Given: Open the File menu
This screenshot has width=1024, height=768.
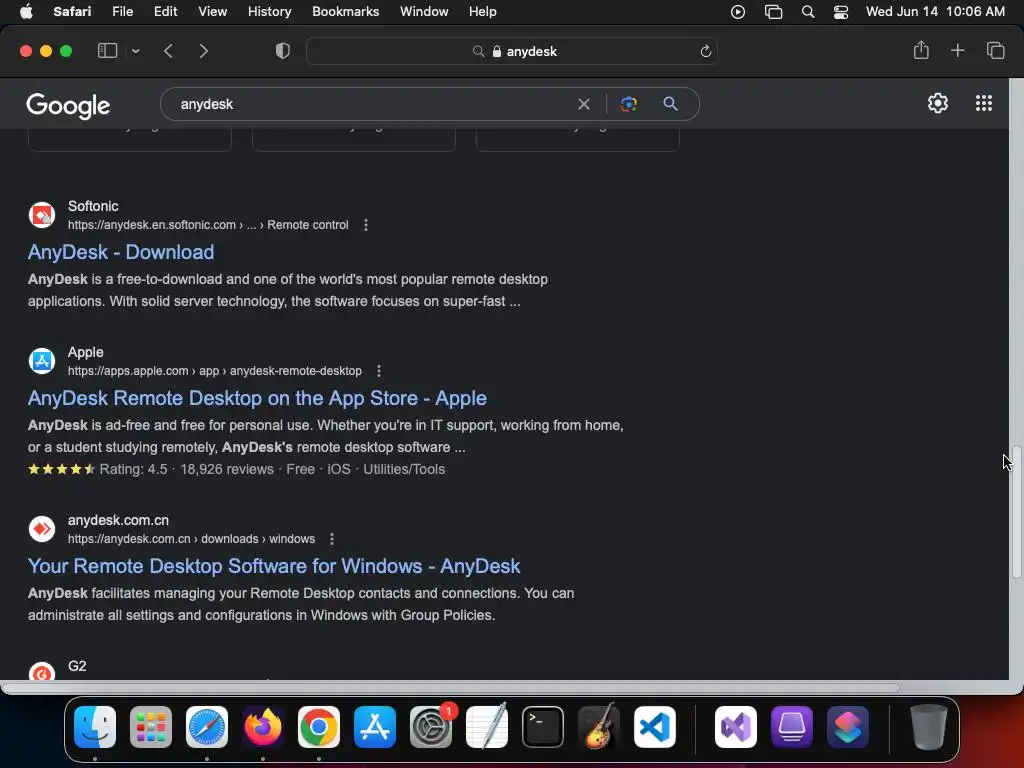Looking at the screenshot, I should click(122, 12).
